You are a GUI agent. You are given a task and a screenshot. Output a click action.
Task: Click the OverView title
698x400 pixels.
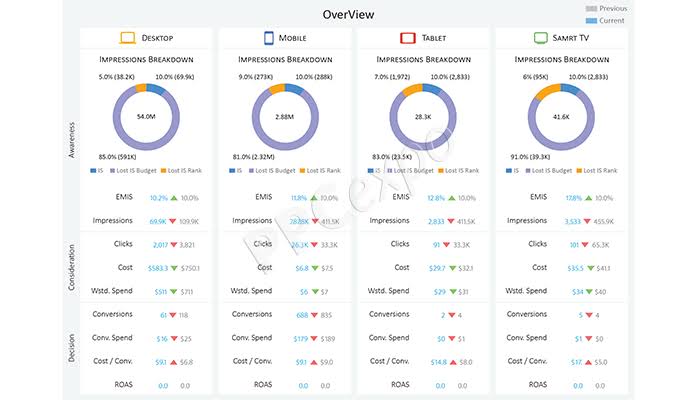click(349, 15)
